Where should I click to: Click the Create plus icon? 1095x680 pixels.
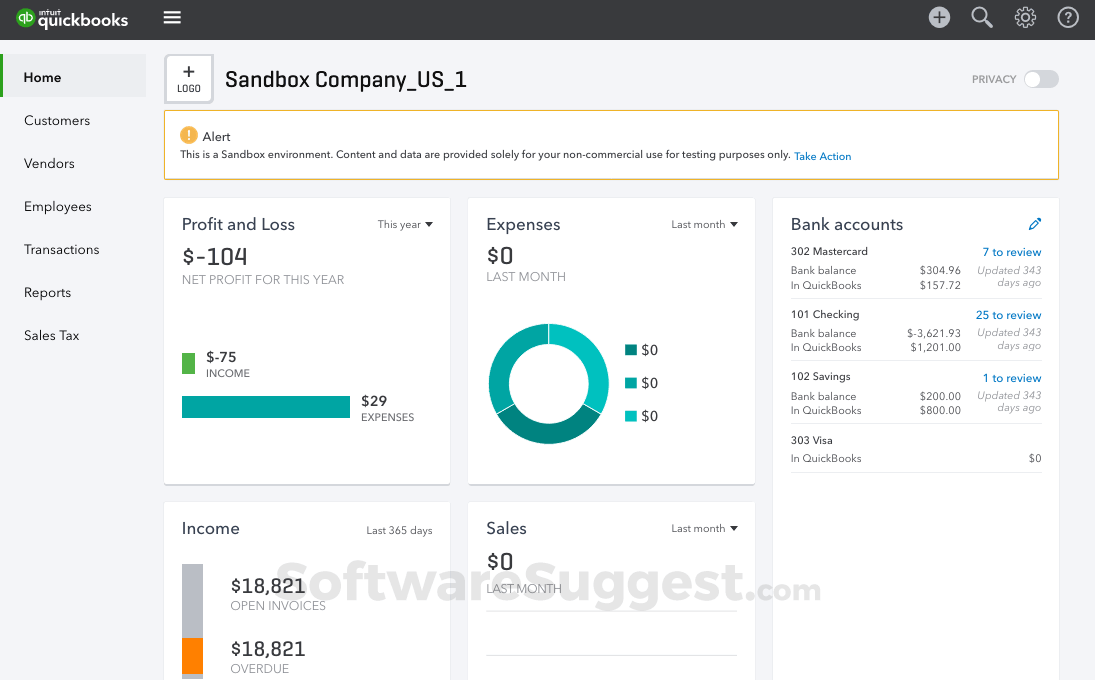coord(939,17)
